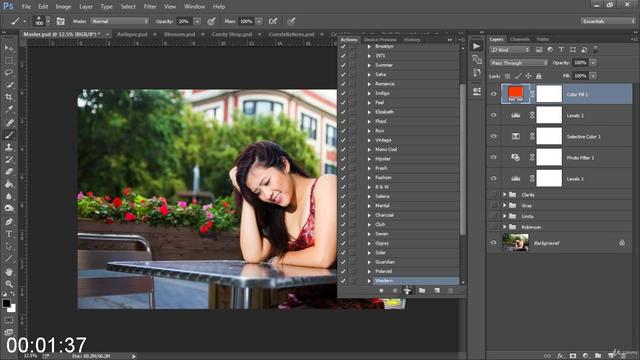The image size is (640, 360).
Task: Hide the Levels 1 layer
Action: 493,178
